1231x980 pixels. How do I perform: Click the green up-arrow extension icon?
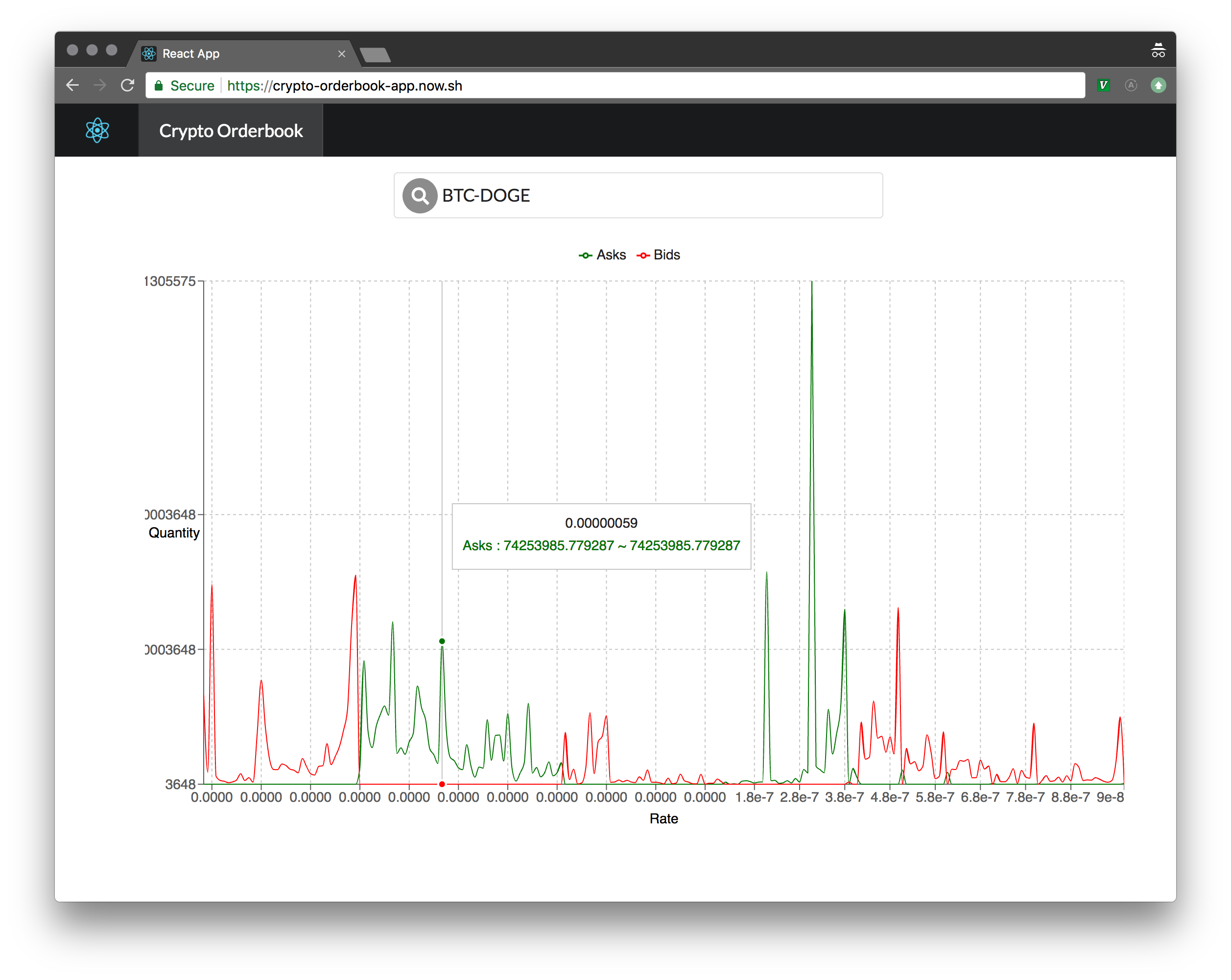[x=1158, y=86]
